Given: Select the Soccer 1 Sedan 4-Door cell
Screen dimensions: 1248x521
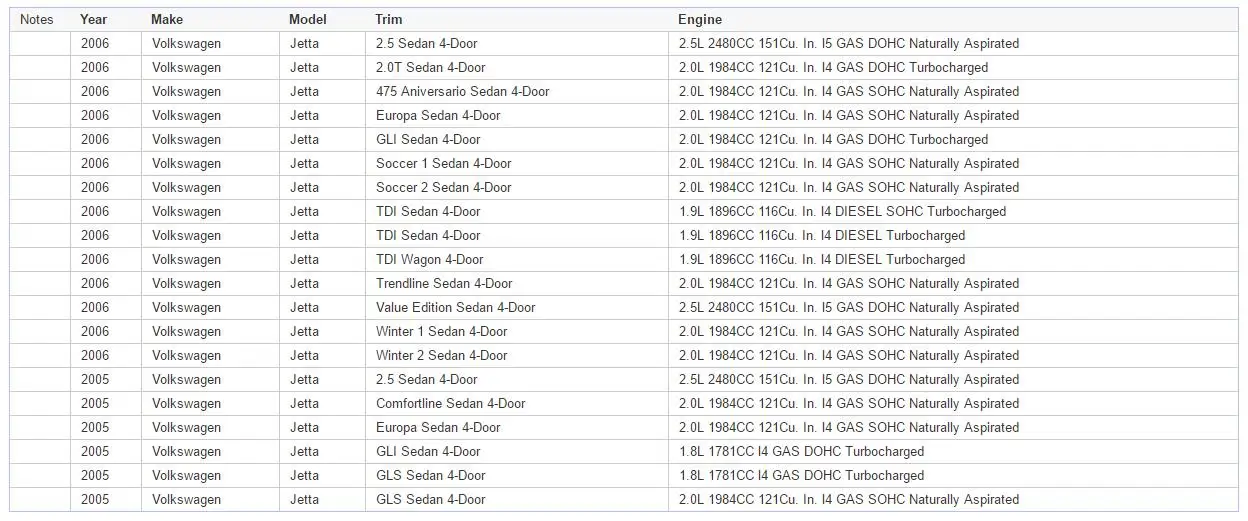Looking at the screenshot, I should click(x=517, y=164).
